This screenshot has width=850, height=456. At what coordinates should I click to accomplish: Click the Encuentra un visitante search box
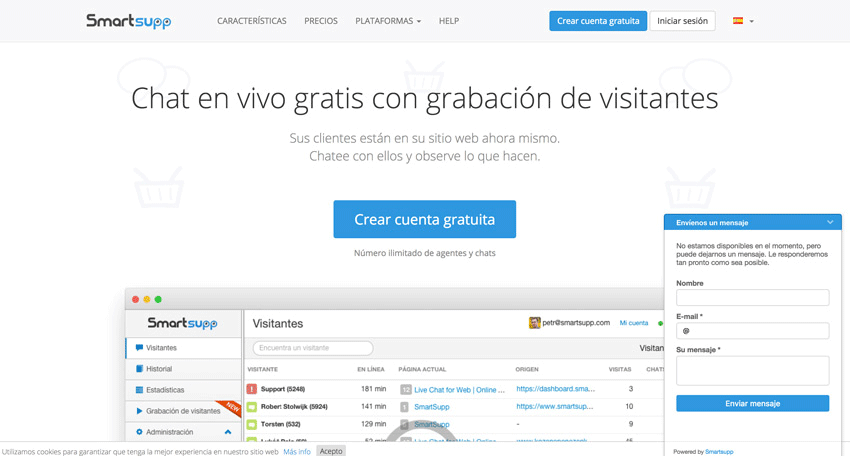[313, 348]
